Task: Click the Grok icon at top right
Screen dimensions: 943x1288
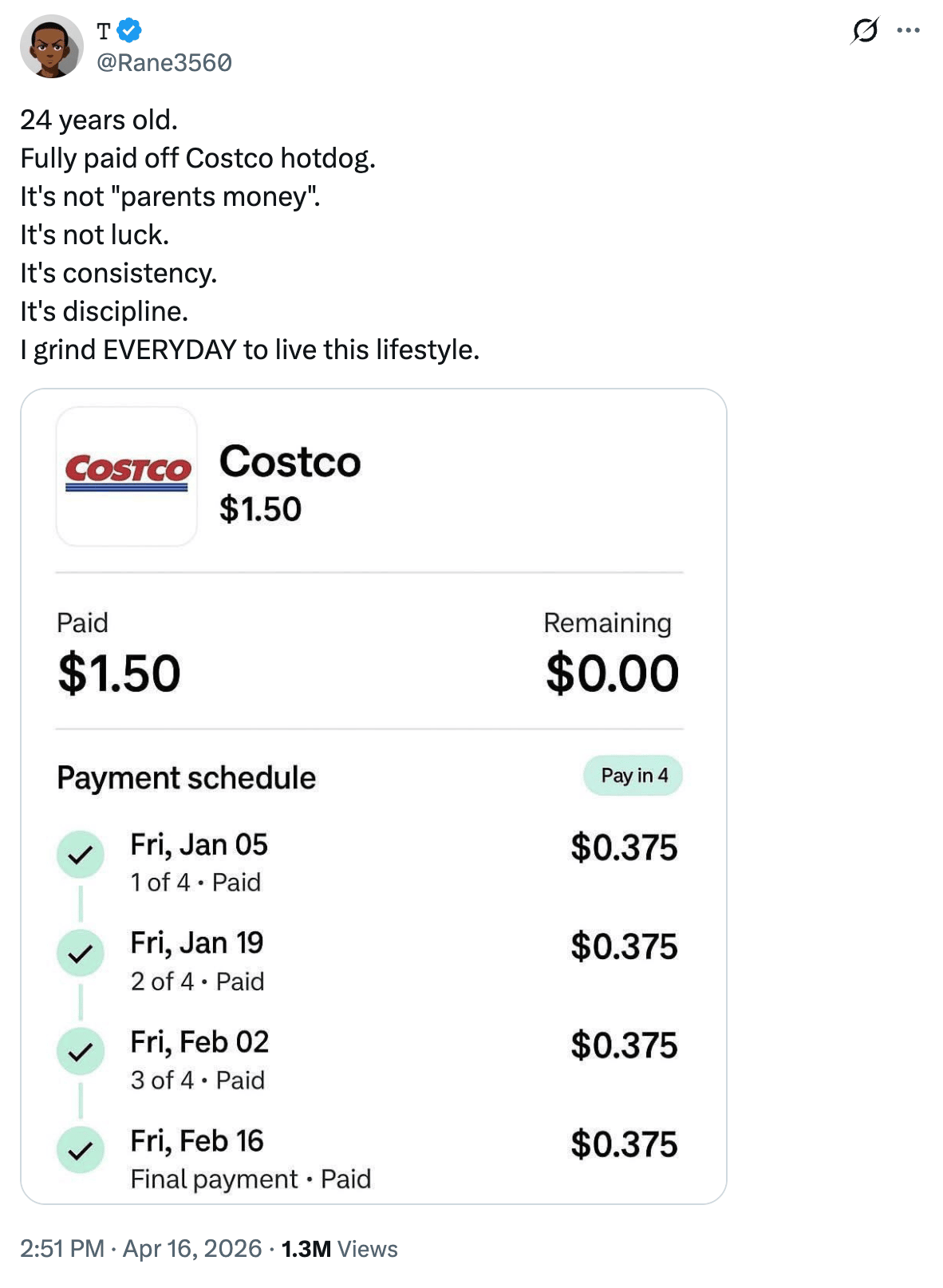Action: point(865,31)
